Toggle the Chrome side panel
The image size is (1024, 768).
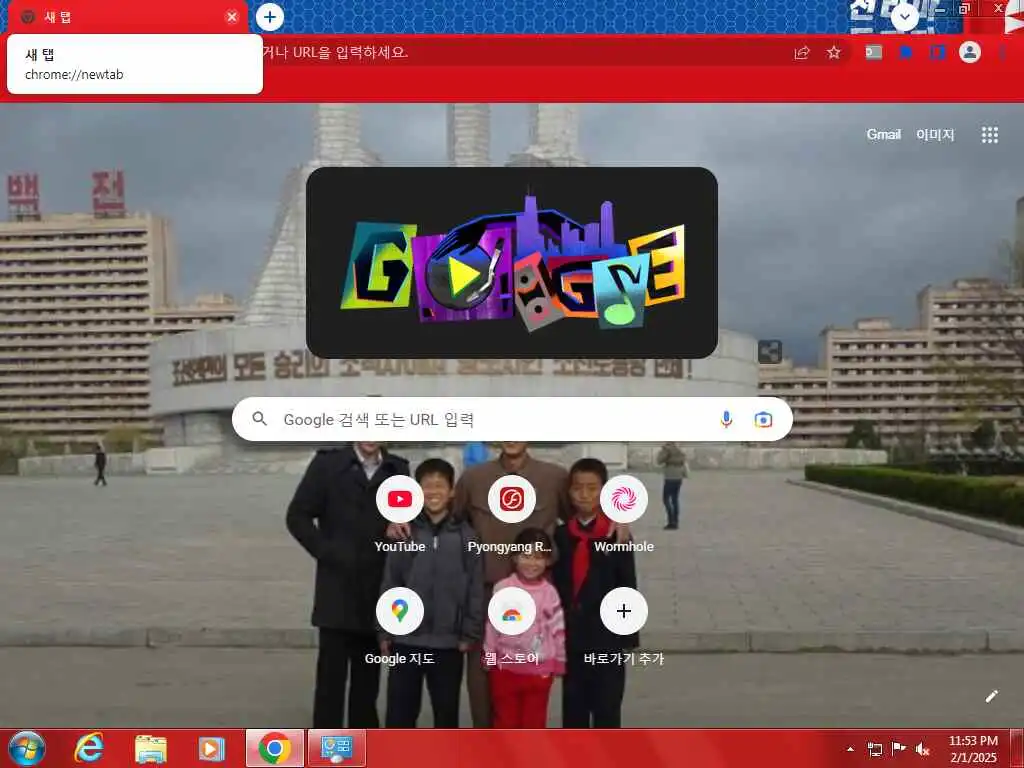click(938, 52)
